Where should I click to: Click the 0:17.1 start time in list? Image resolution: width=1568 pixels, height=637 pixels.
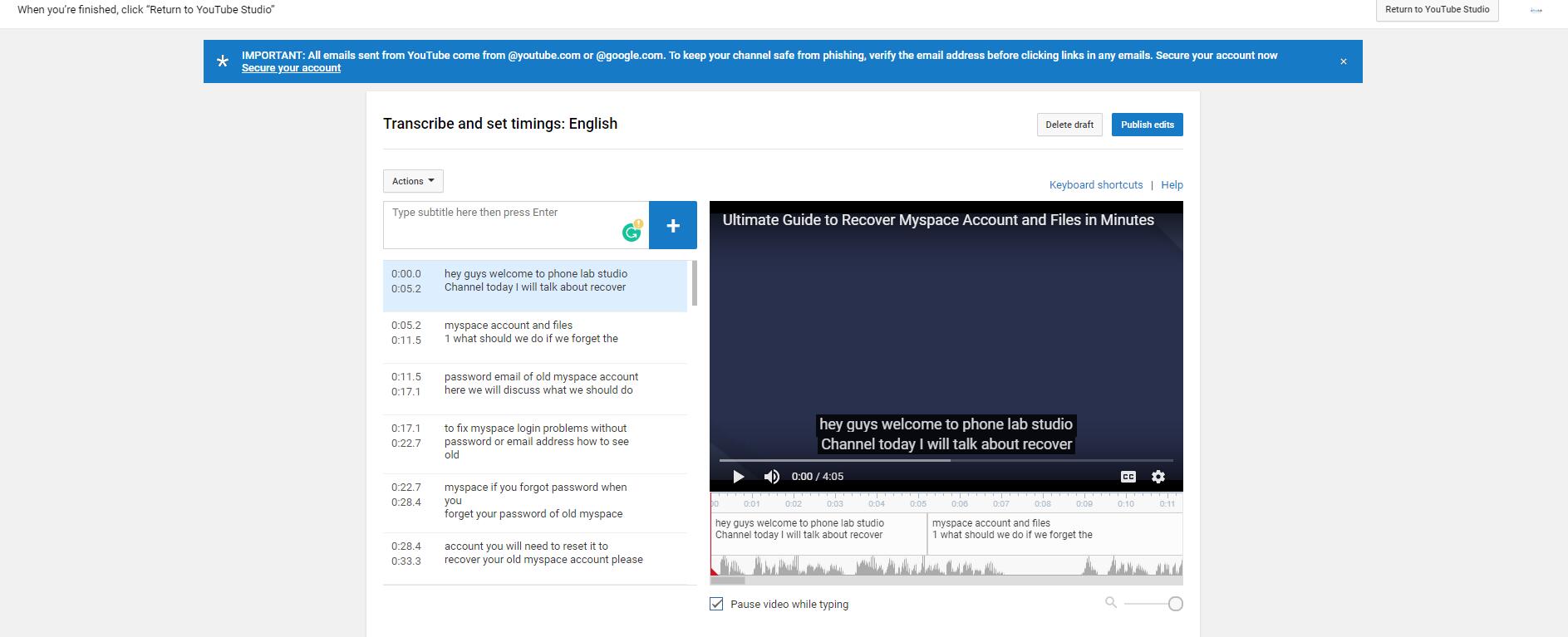click(x=406, y=429)
